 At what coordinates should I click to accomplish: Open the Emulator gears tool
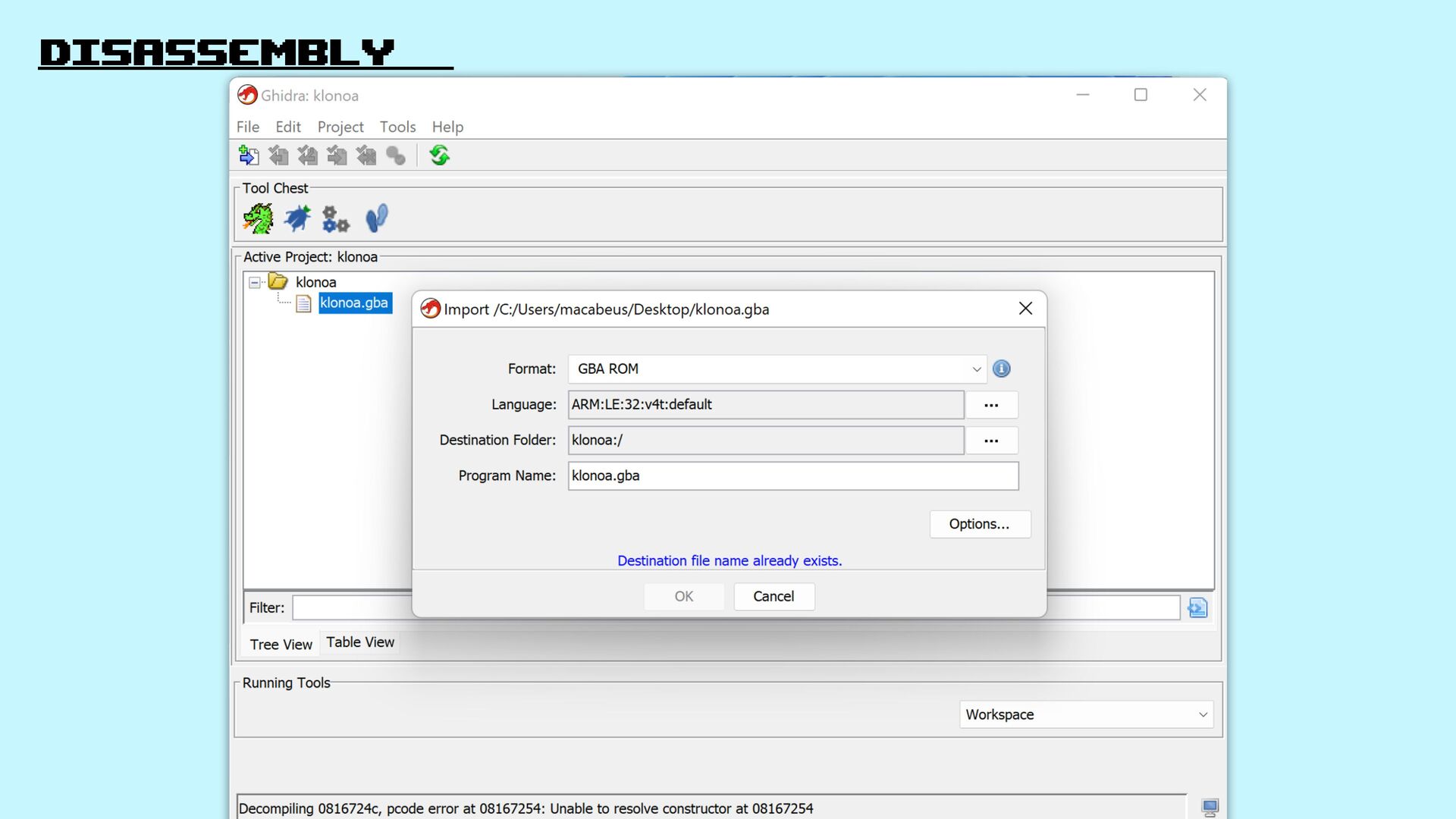click(335, 219)
